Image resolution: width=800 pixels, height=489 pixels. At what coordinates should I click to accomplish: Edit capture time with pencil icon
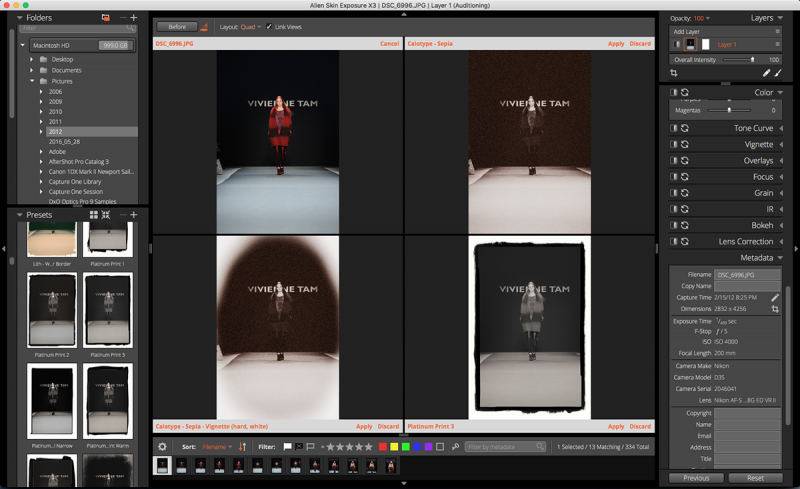(x=775, y=297)
